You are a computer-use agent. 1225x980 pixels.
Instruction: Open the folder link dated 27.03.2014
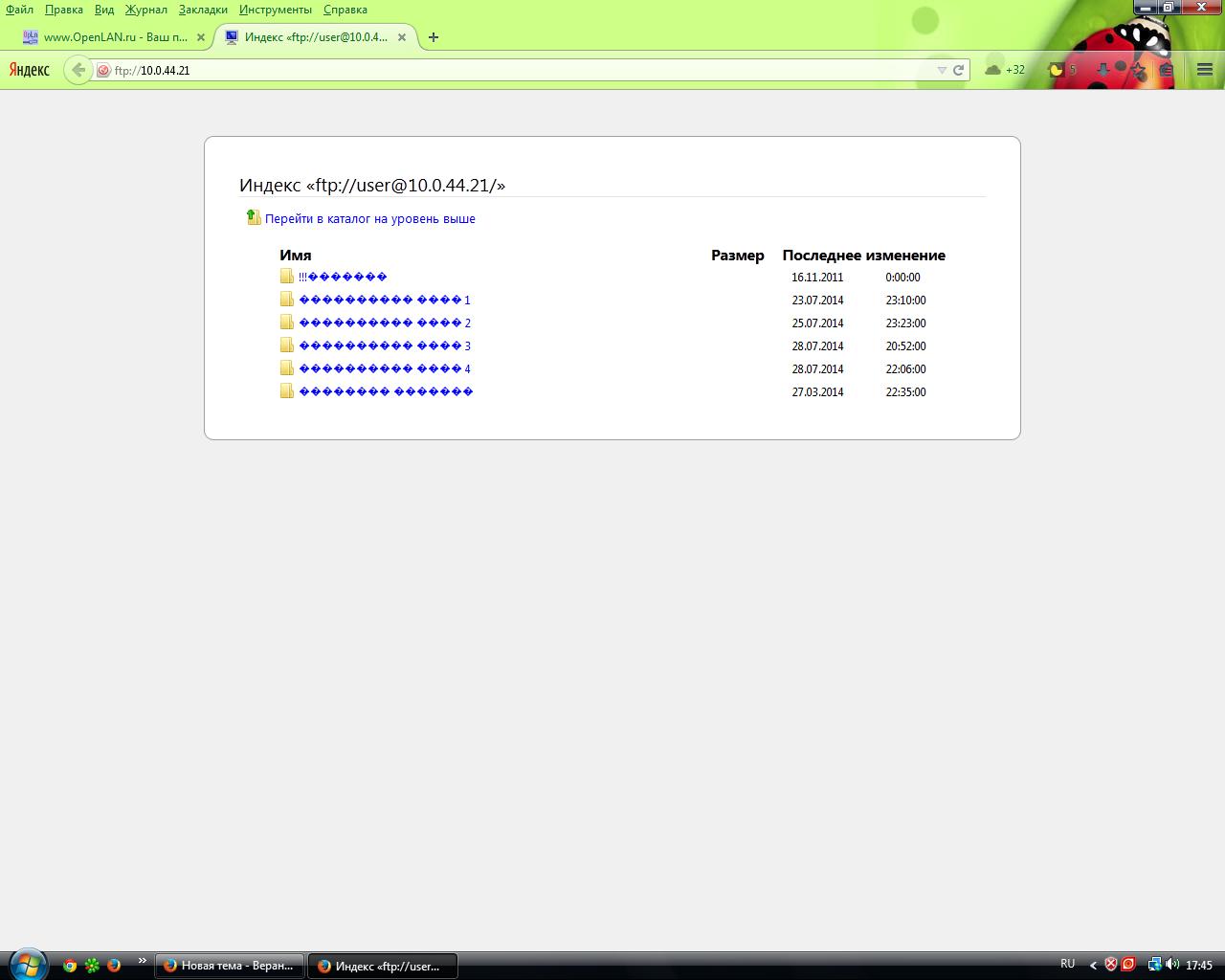coord(386,391)
